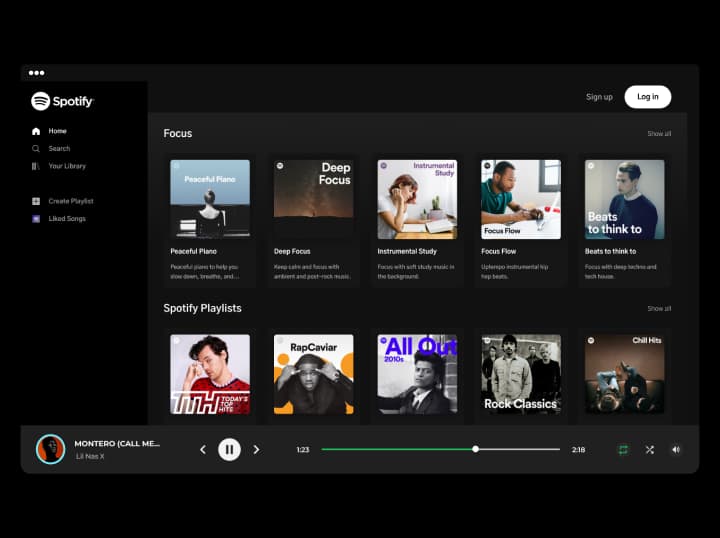The image size is (720, 538).
Task: Click the Liked Songs heart icon
Action: point(36,219)
